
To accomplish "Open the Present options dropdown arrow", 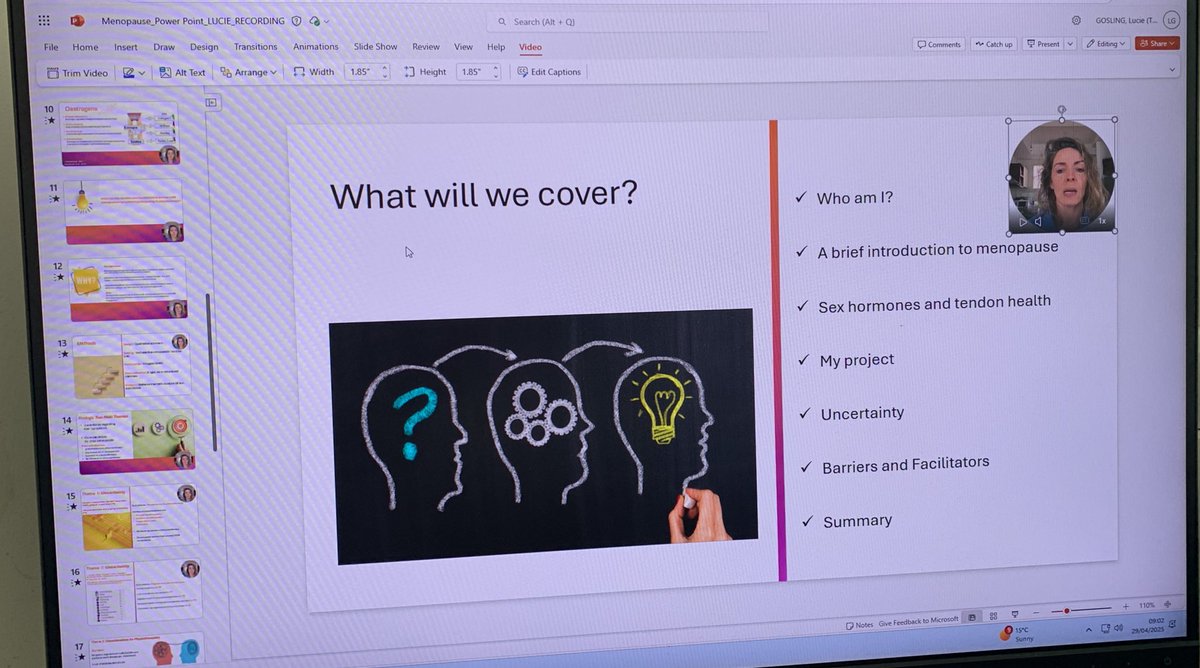I will pyautogui.click(x=1070, y=44).
